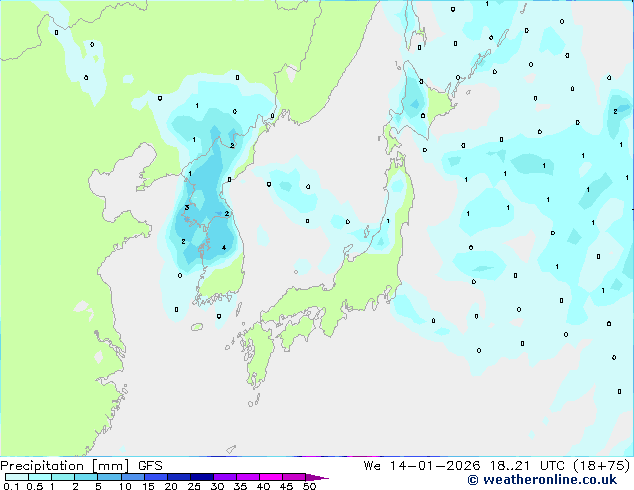This screenshot has width=634, height=490.
Task: Click the legend label '15'
Action: [x=148, y=486]
